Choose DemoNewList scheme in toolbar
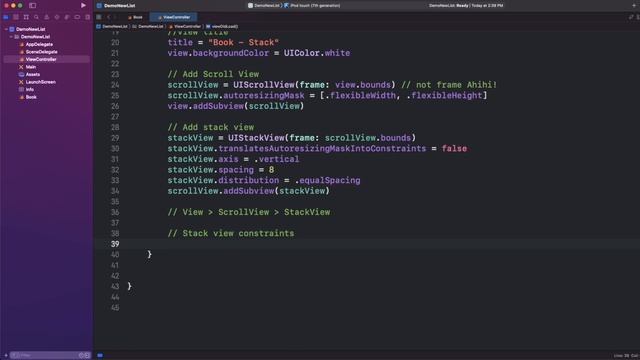Screen dimensions: 640x360 coord(264,6)
